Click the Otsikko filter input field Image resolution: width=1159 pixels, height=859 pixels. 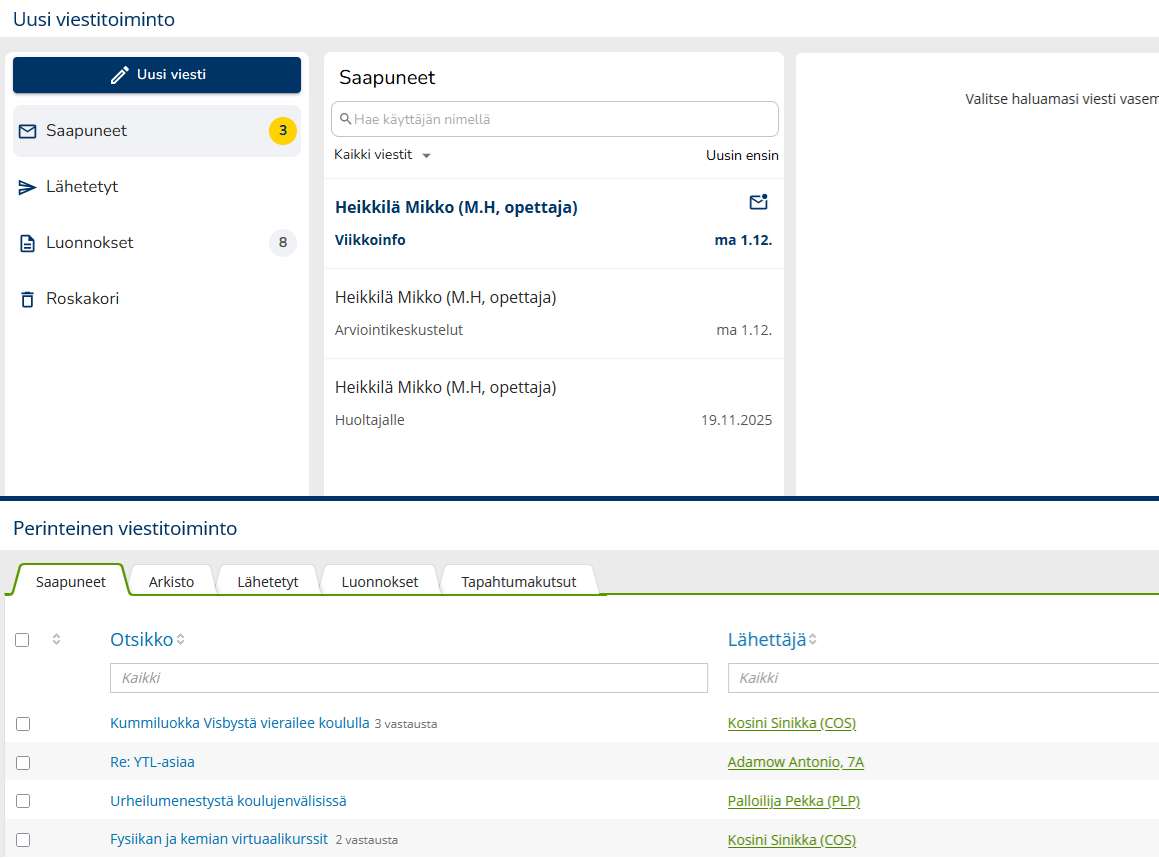coord(408,678)
